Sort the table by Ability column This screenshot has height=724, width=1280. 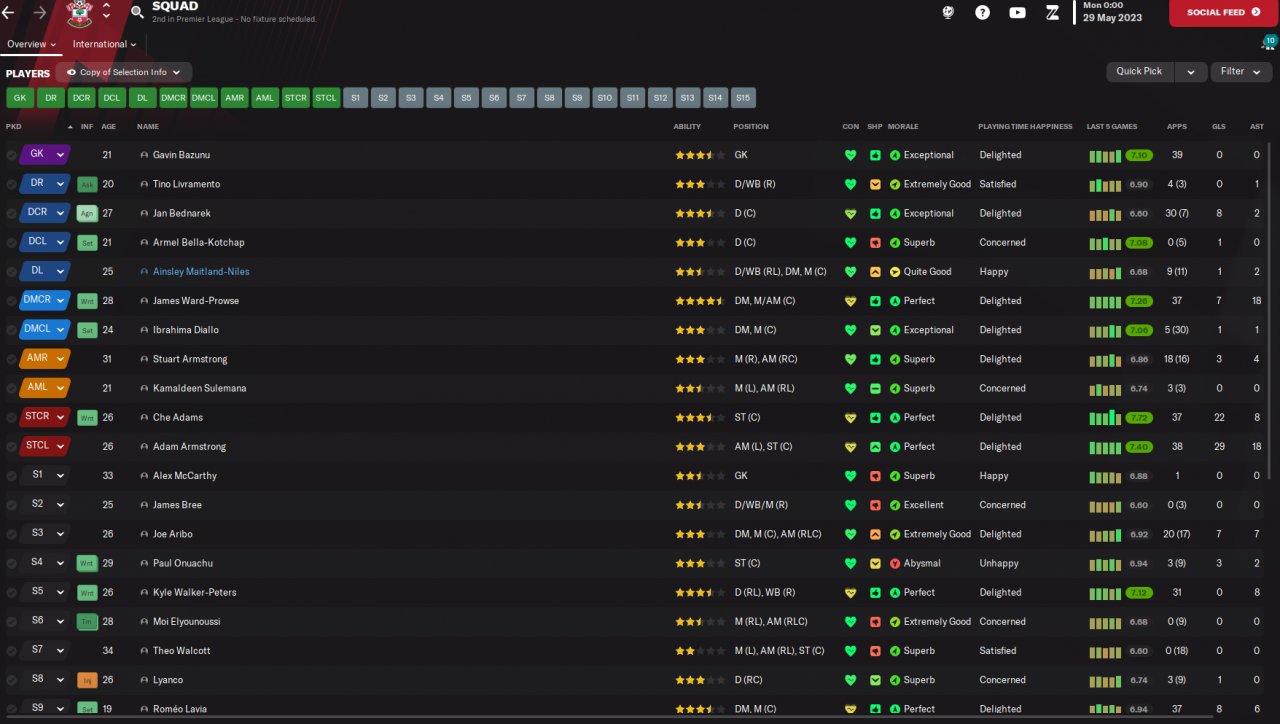[687, 127]
